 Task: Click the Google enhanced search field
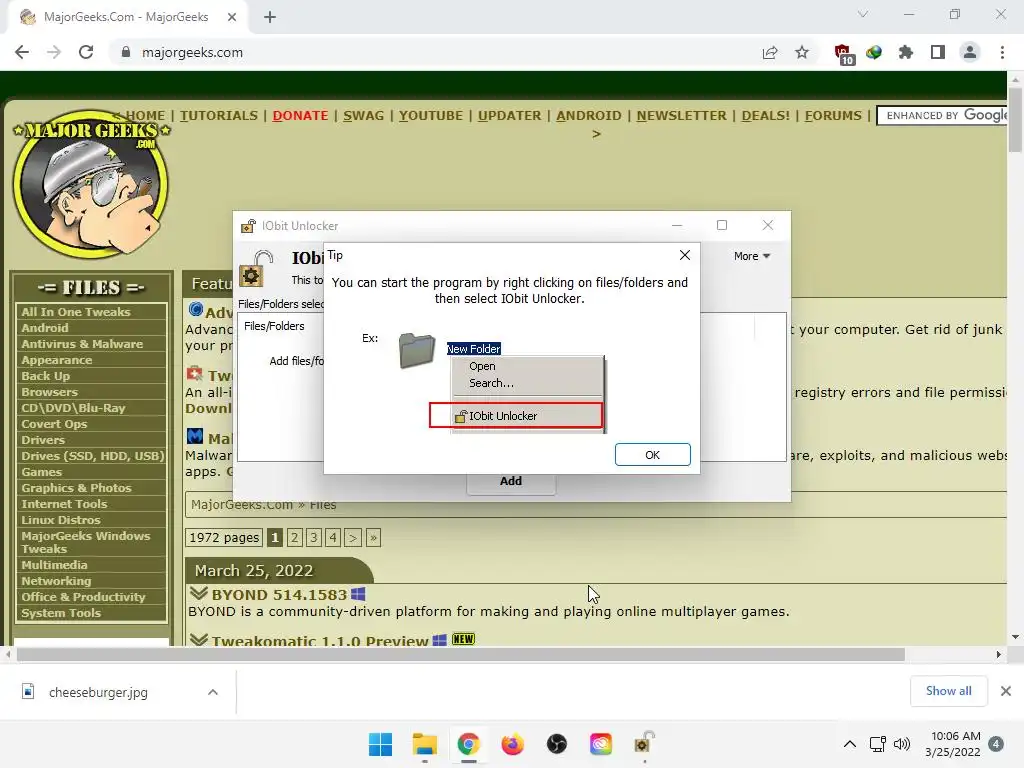[942, 116]
